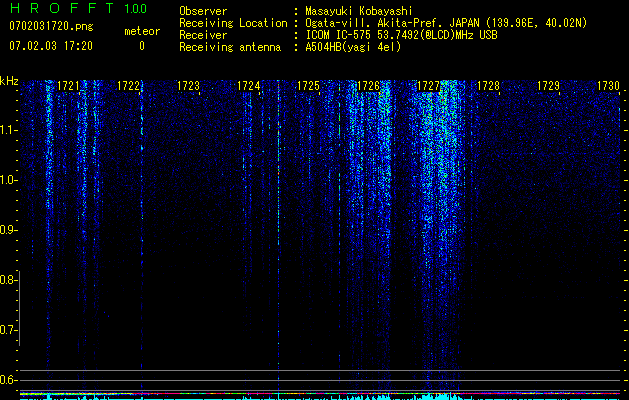Click the 1721 time marker

[x=68, y=86]
